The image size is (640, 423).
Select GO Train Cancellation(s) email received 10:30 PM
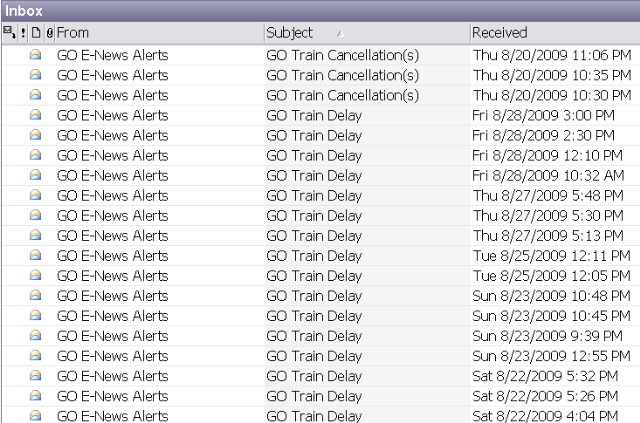click(x=342, y=96)
